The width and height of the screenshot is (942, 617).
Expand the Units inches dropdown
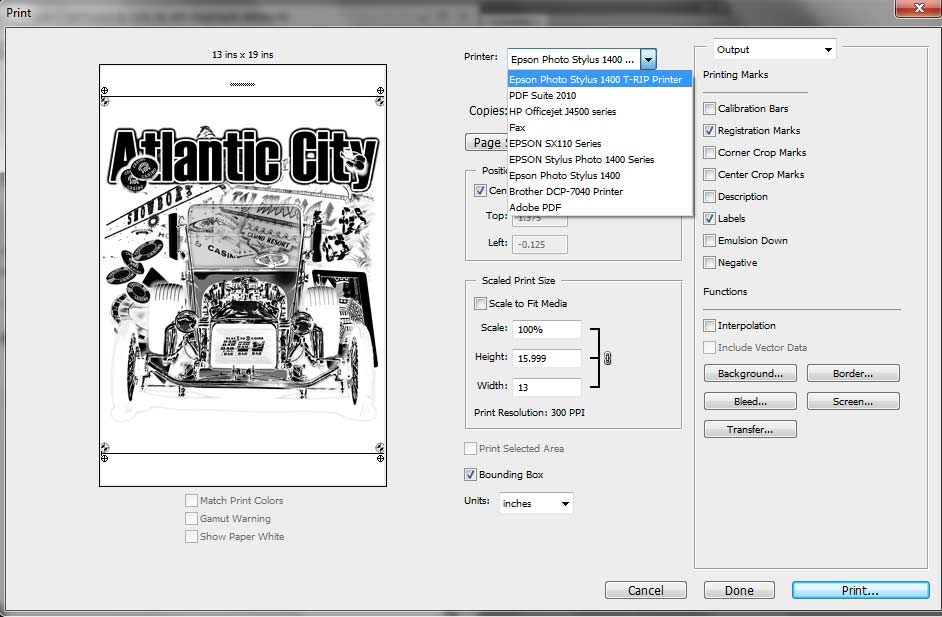[536, 504]
